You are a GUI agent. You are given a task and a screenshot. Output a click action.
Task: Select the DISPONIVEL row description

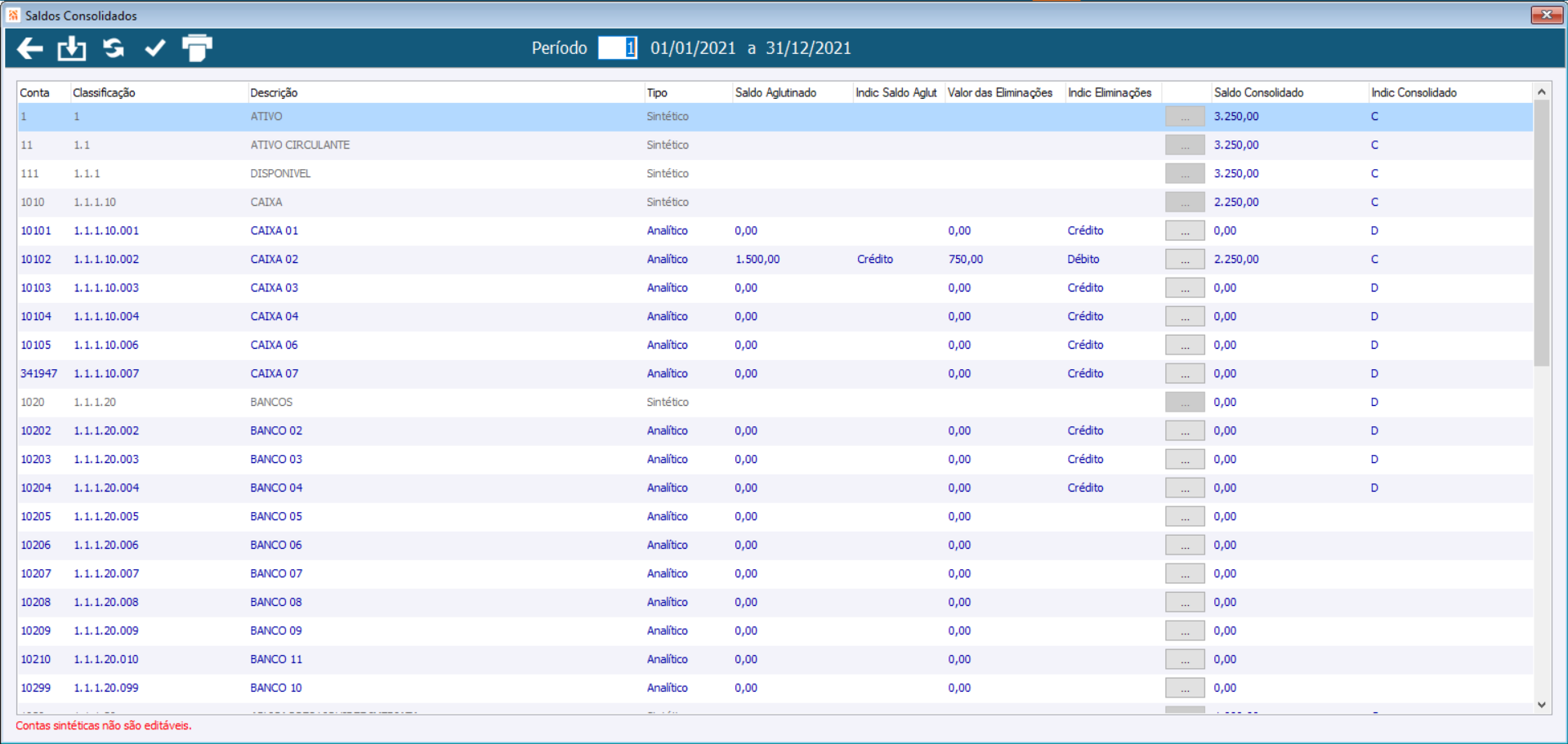(x=280, y=174)
